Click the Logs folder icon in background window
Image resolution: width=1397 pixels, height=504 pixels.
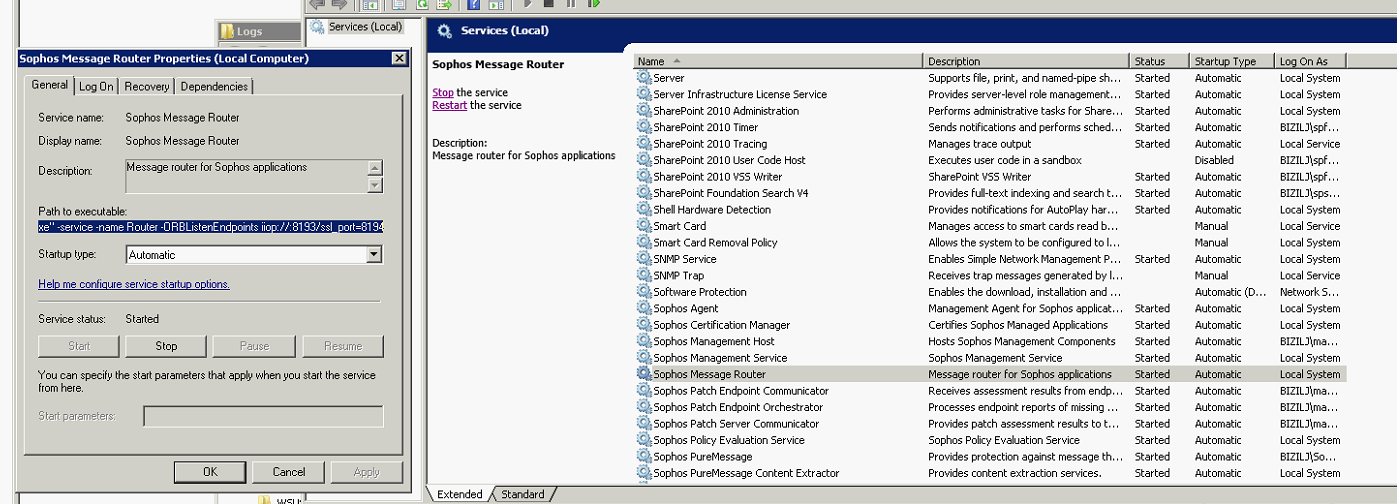[x=227, y=31]
